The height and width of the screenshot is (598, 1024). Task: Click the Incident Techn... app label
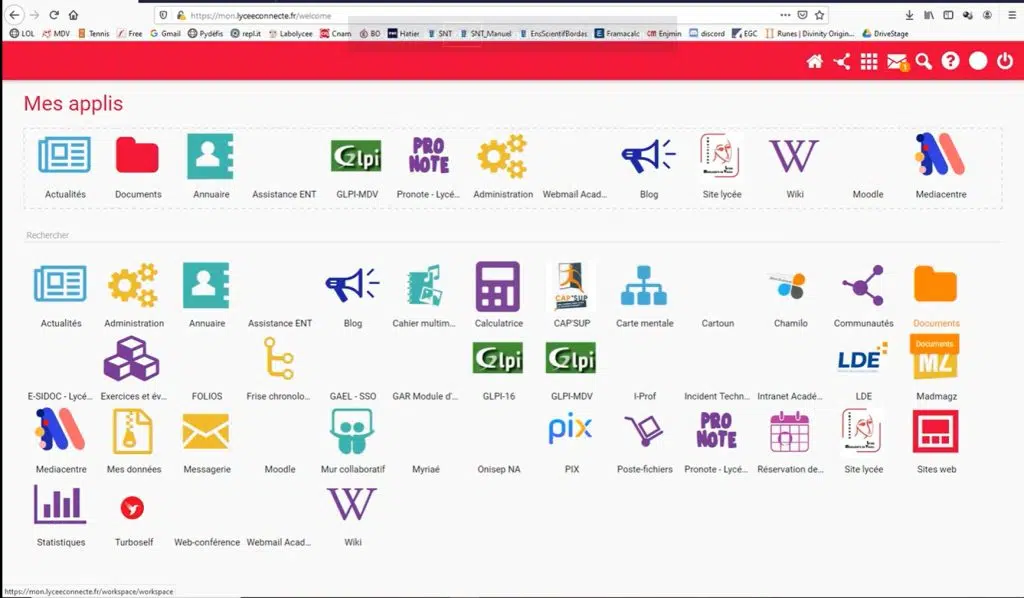(717, 396)
